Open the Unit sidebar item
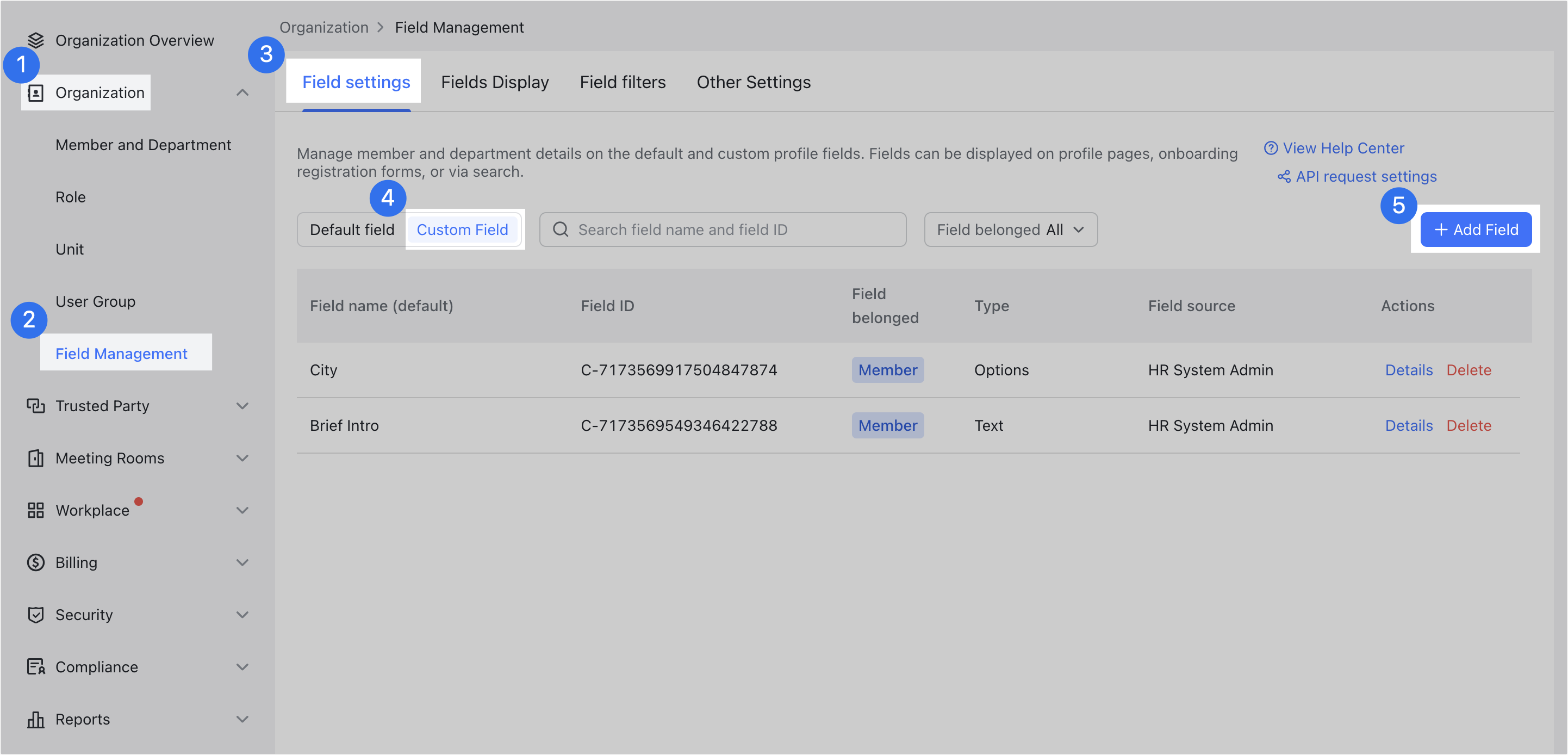The width and height of the screenshot is (1568, 755). [x=70, y=249]
